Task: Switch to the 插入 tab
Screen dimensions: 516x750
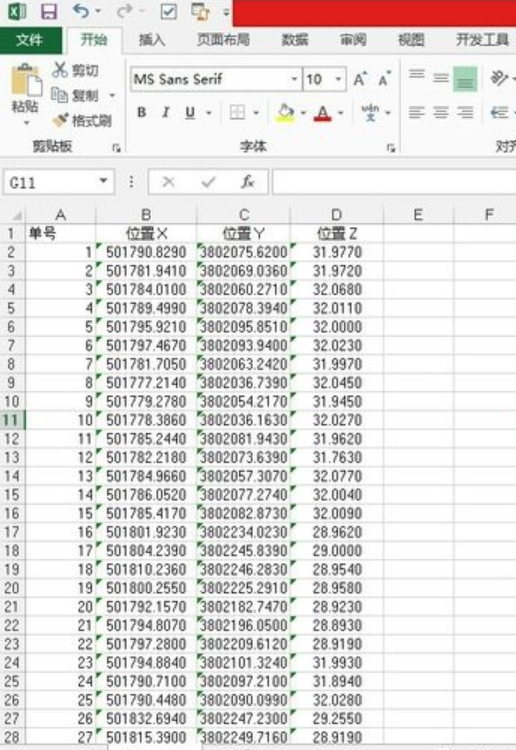Action: click(152, 40)
